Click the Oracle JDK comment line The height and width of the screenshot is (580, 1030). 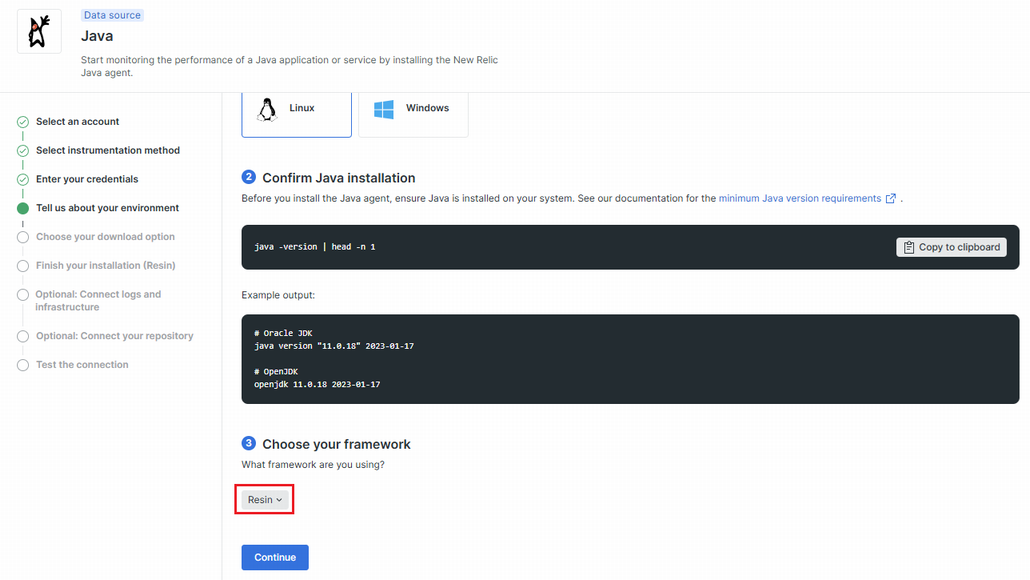click(283, 333)
